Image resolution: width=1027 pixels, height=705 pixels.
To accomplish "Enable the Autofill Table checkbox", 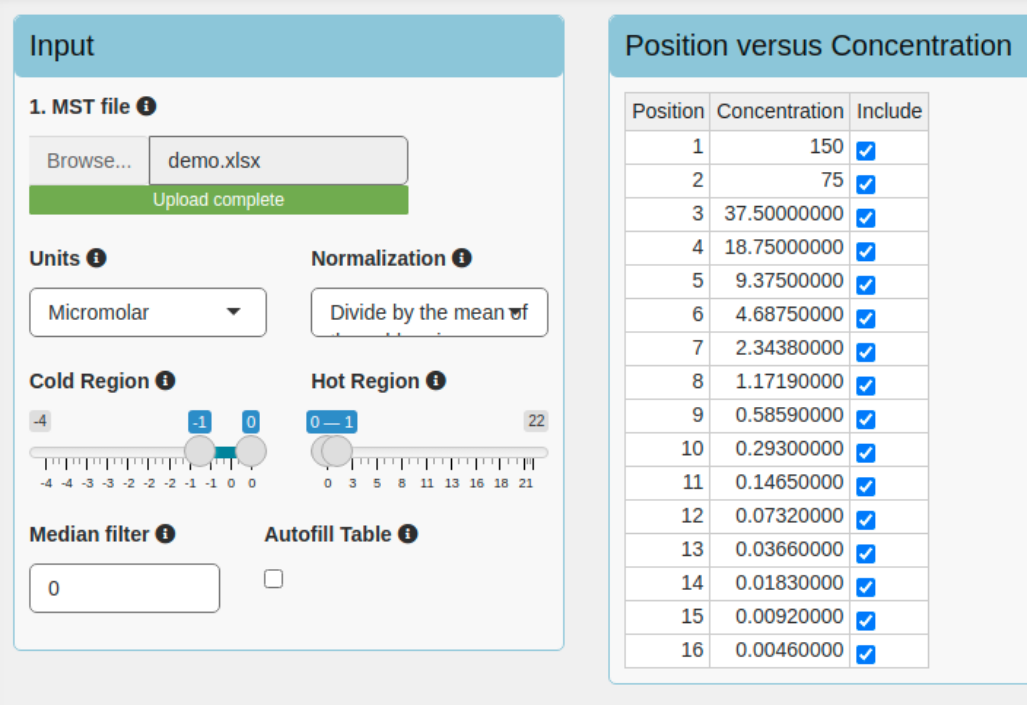I will tap(274, 579).
